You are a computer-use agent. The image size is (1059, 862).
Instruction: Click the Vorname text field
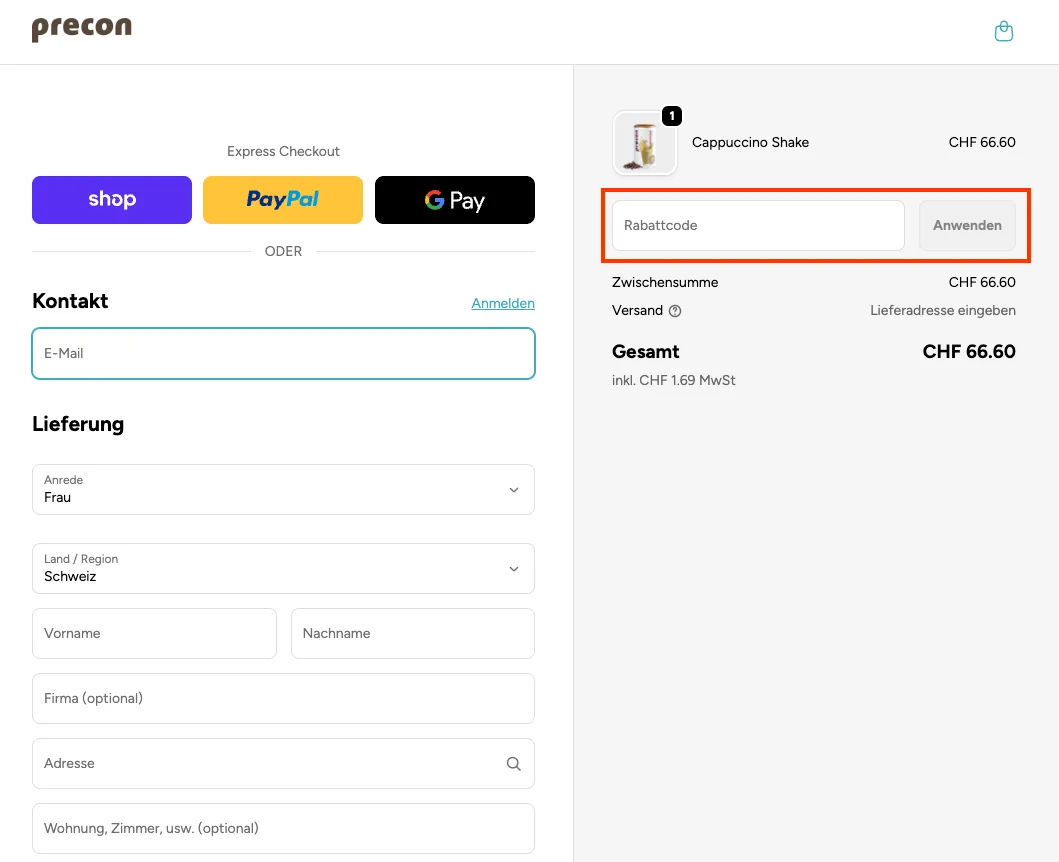154,634
